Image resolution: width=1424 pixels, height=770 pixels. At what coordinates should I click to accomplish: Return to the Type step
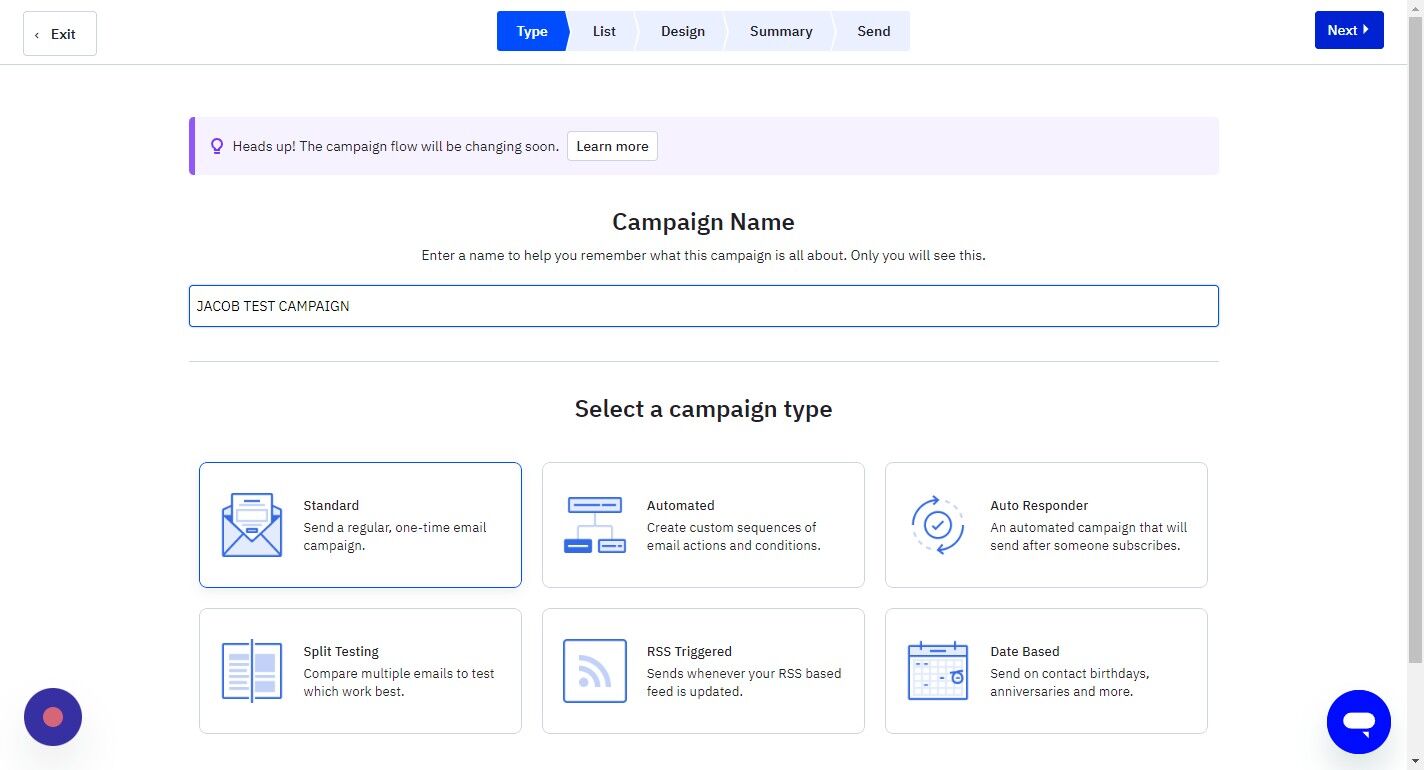tap(531, 31)
